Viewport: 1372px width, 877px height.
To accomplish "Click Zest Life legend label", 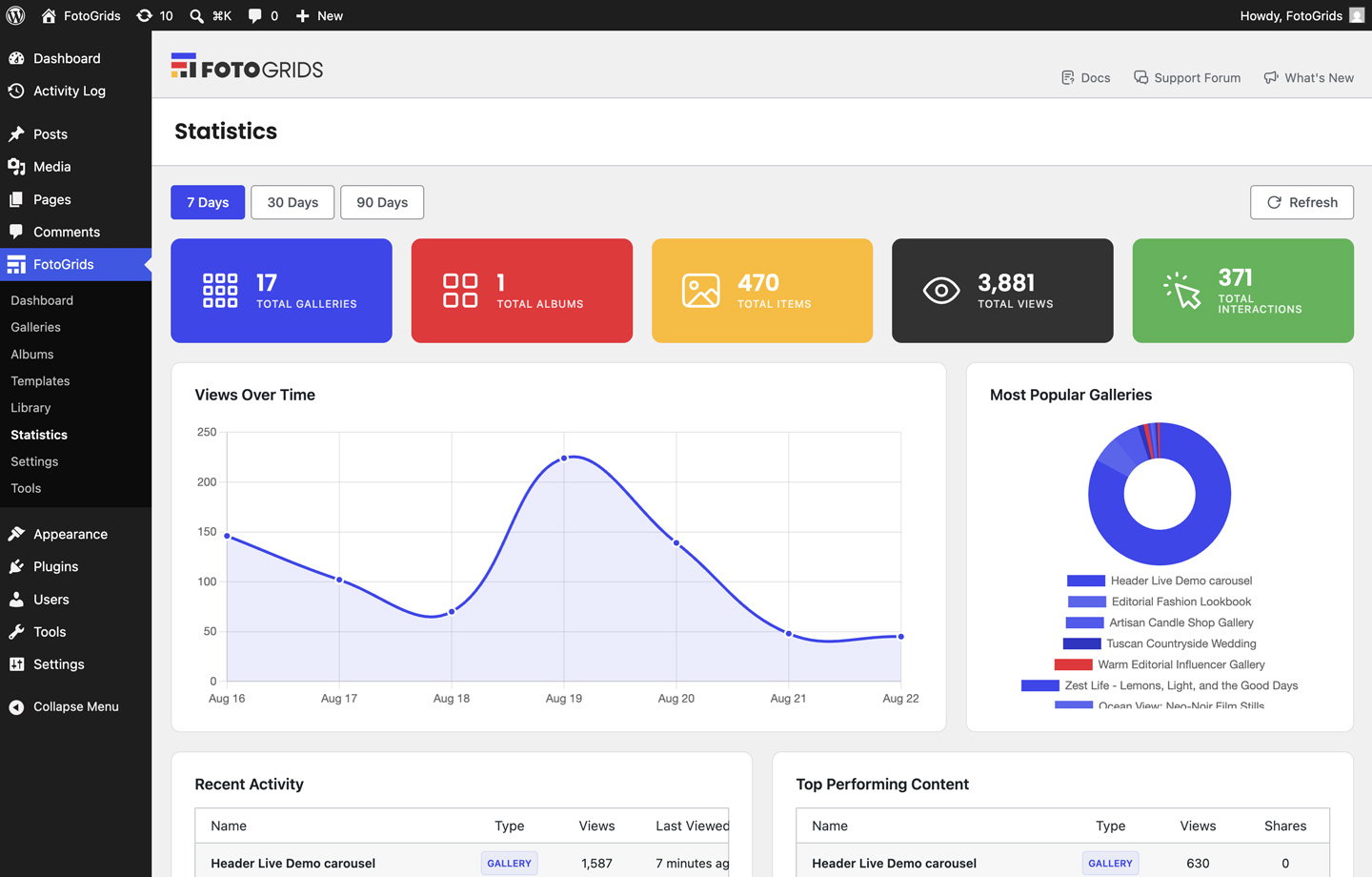I will [x=1181, y=685].
